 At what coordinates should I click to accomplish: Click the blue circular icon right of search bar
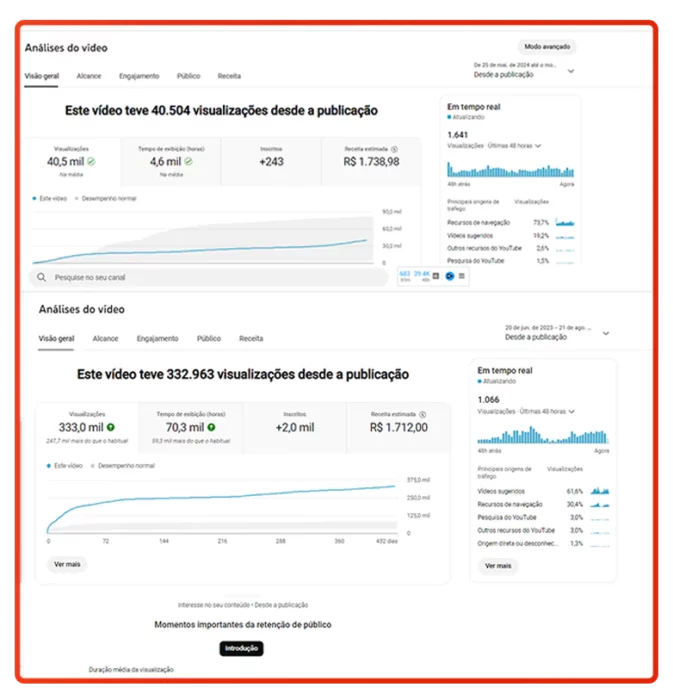(x=450, y=275)
